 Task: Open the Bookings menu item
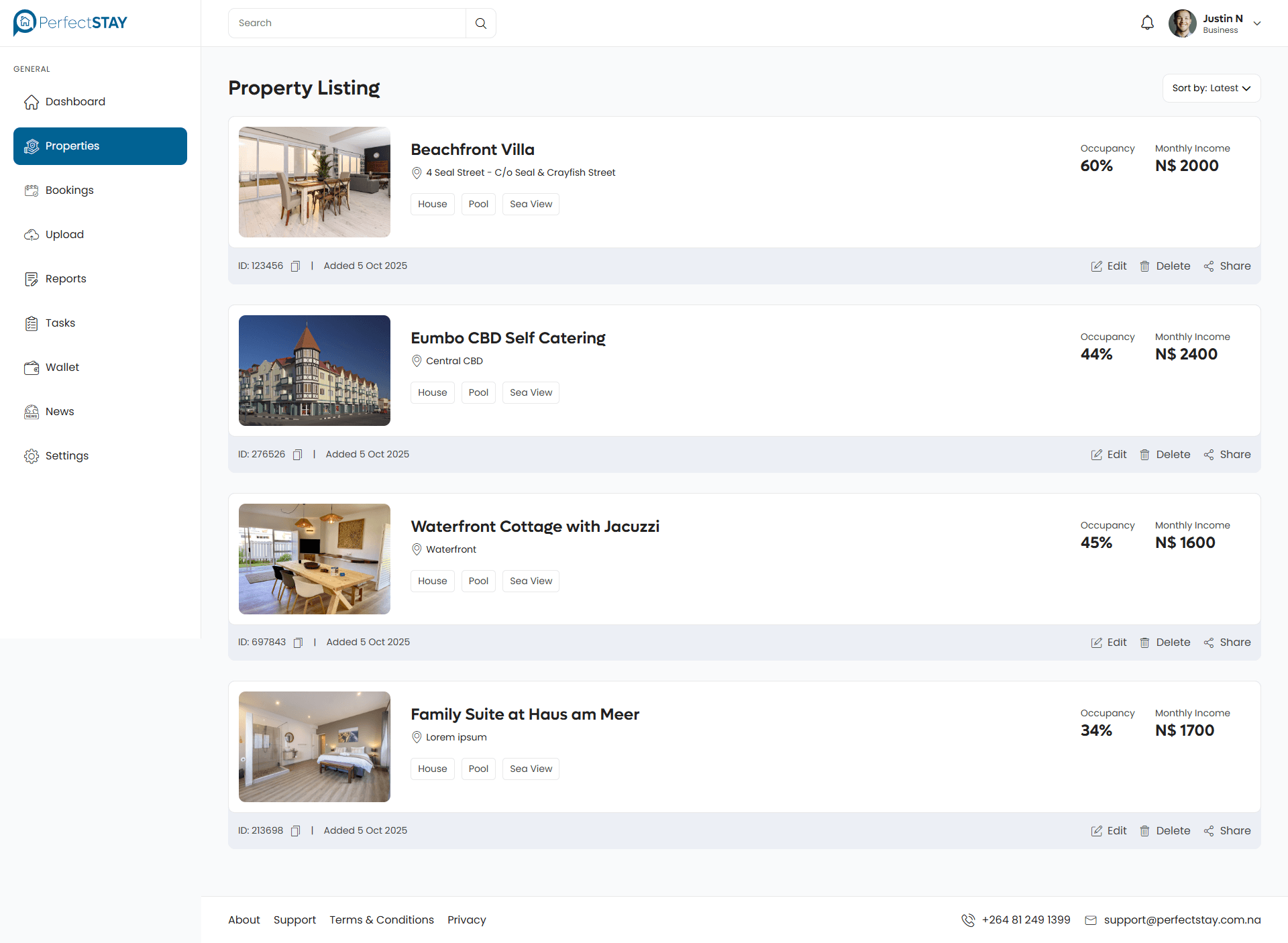pyautogui.click(x=69, y=190)
